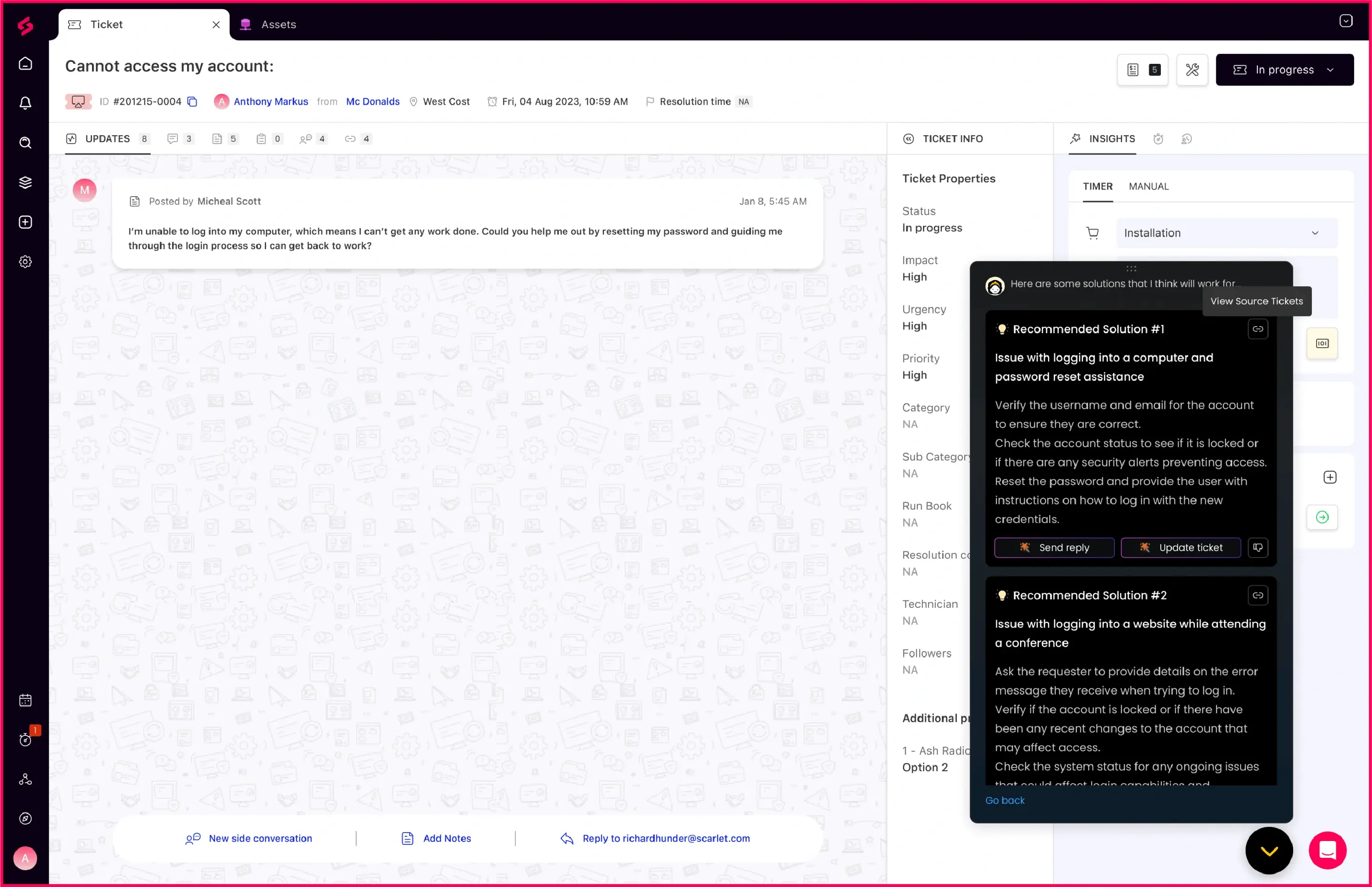This screenshot has width=1372, height=887.
Task: Click the Go back link
Action: (1004, 800)
